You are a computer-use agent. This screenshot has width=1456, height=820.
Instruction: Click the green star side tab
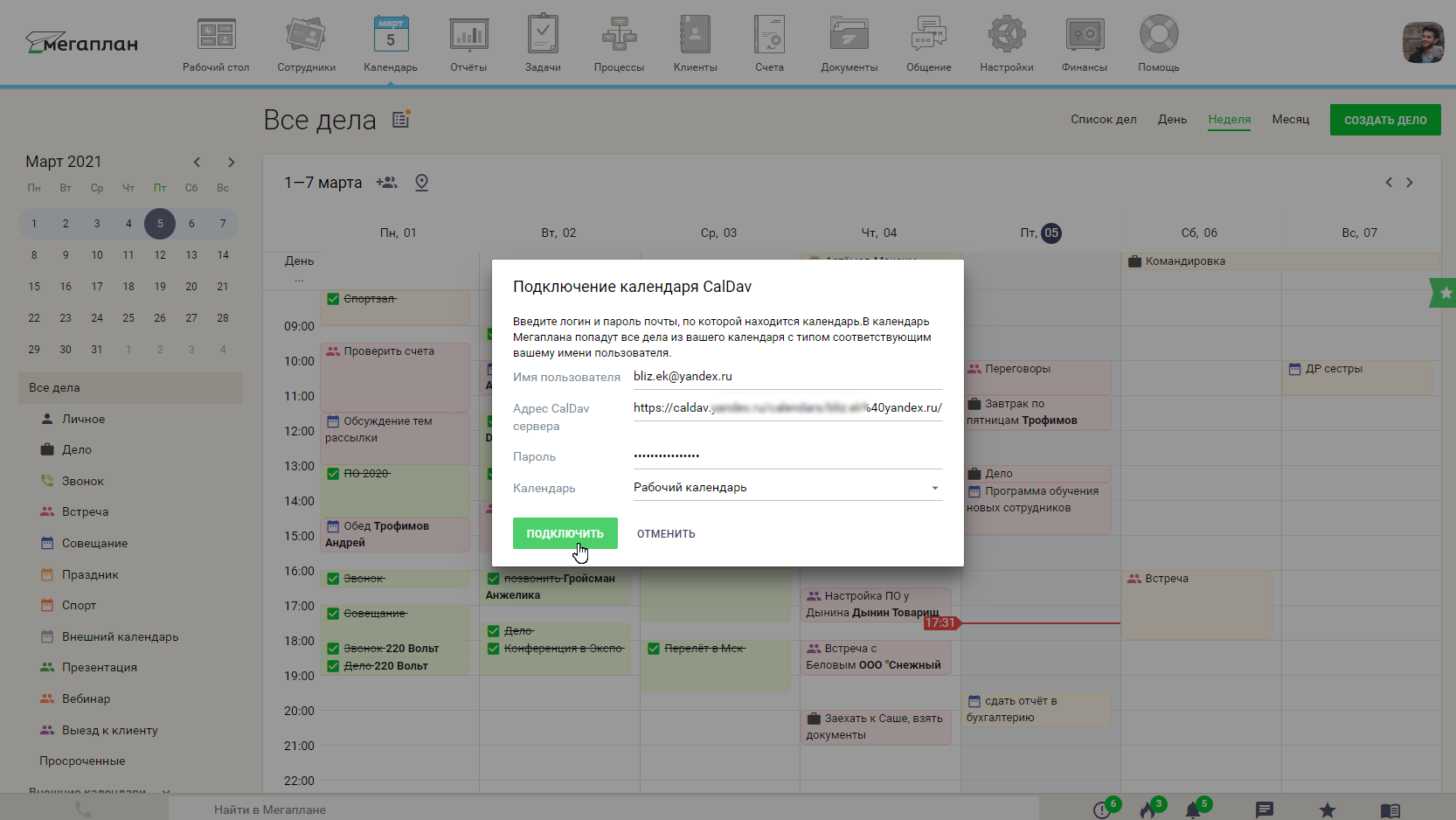pos(1444,293)
